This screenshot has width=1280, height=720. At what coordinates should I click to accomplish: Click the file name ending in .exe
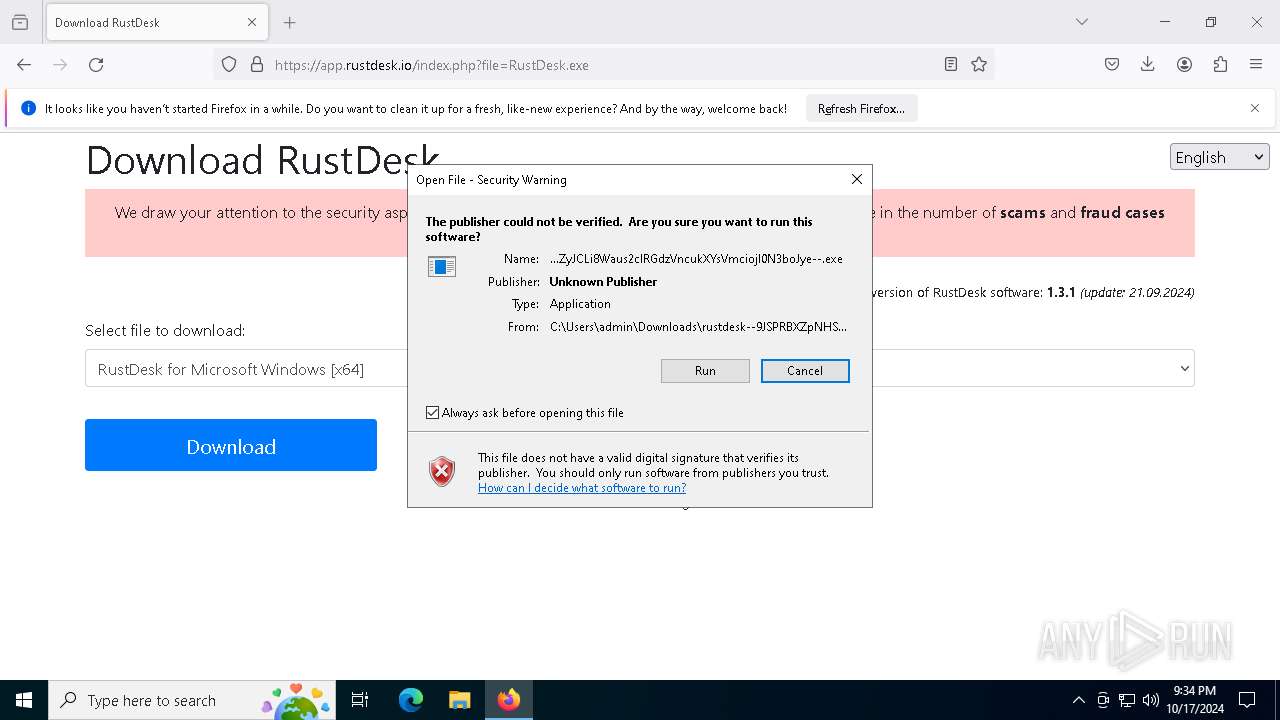click(696, 259)
